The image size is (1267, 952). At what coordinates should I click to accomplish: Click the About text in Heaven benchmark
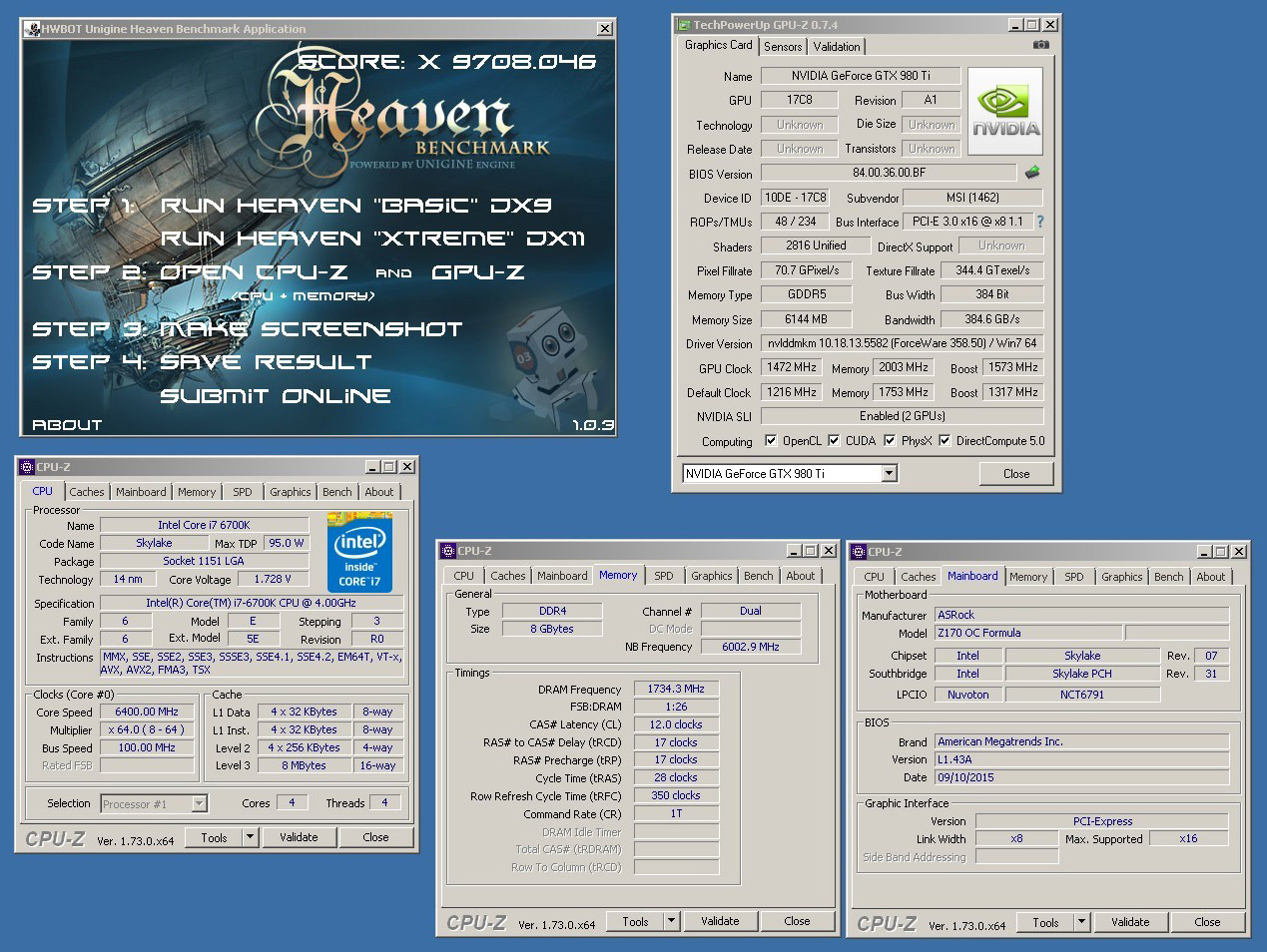click(67, 425)
